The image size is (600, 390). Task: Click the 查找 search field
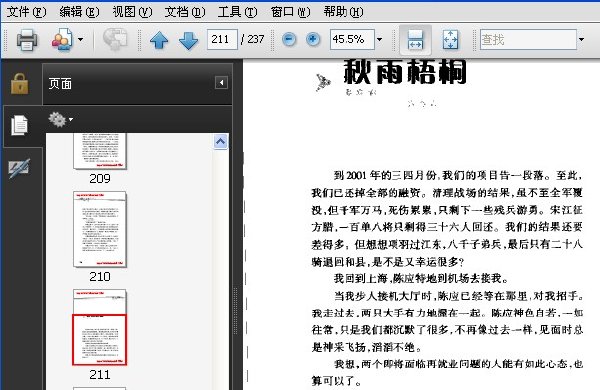coord(528,39)
